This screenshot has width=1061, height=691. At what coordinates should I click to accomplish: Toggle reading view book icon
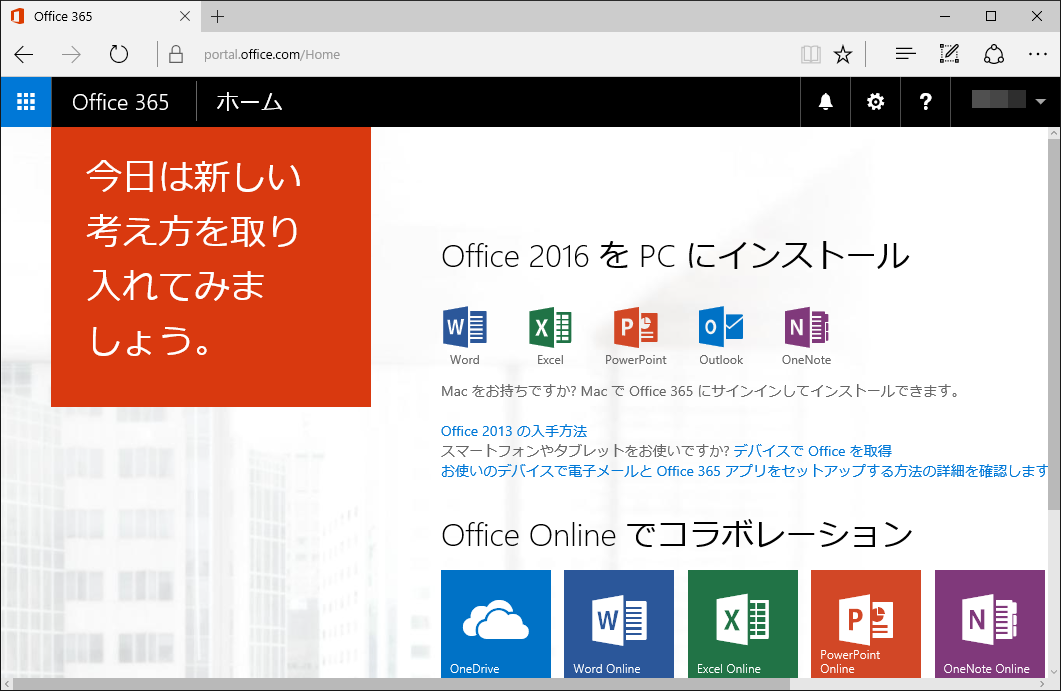coord(811,54)
